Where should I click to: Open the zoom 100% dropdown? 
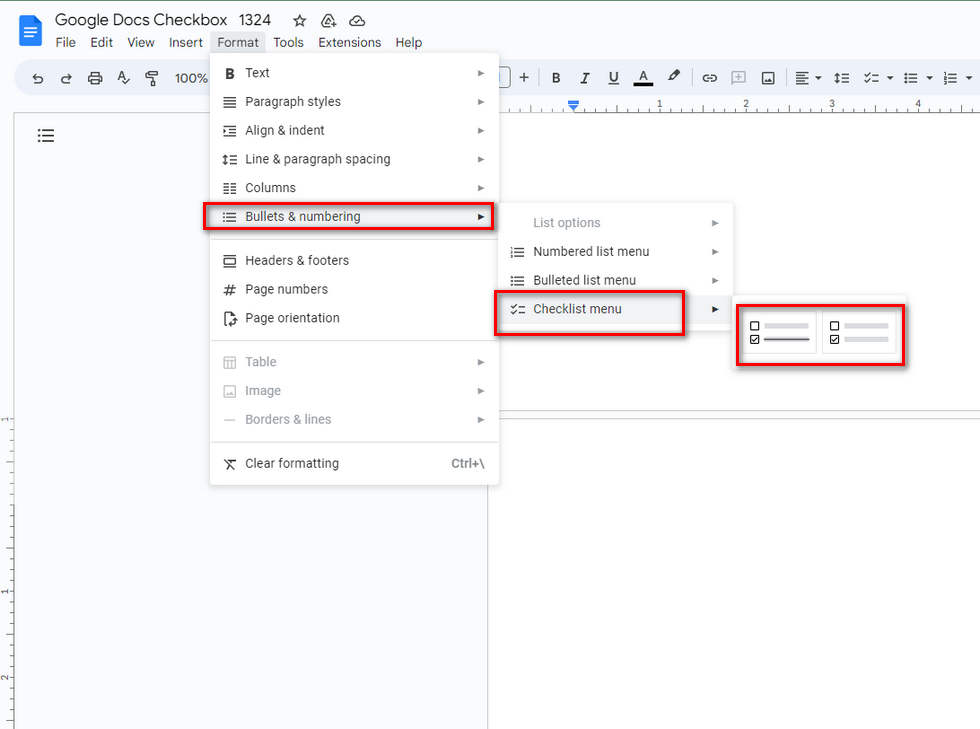(x=191, y=78)
